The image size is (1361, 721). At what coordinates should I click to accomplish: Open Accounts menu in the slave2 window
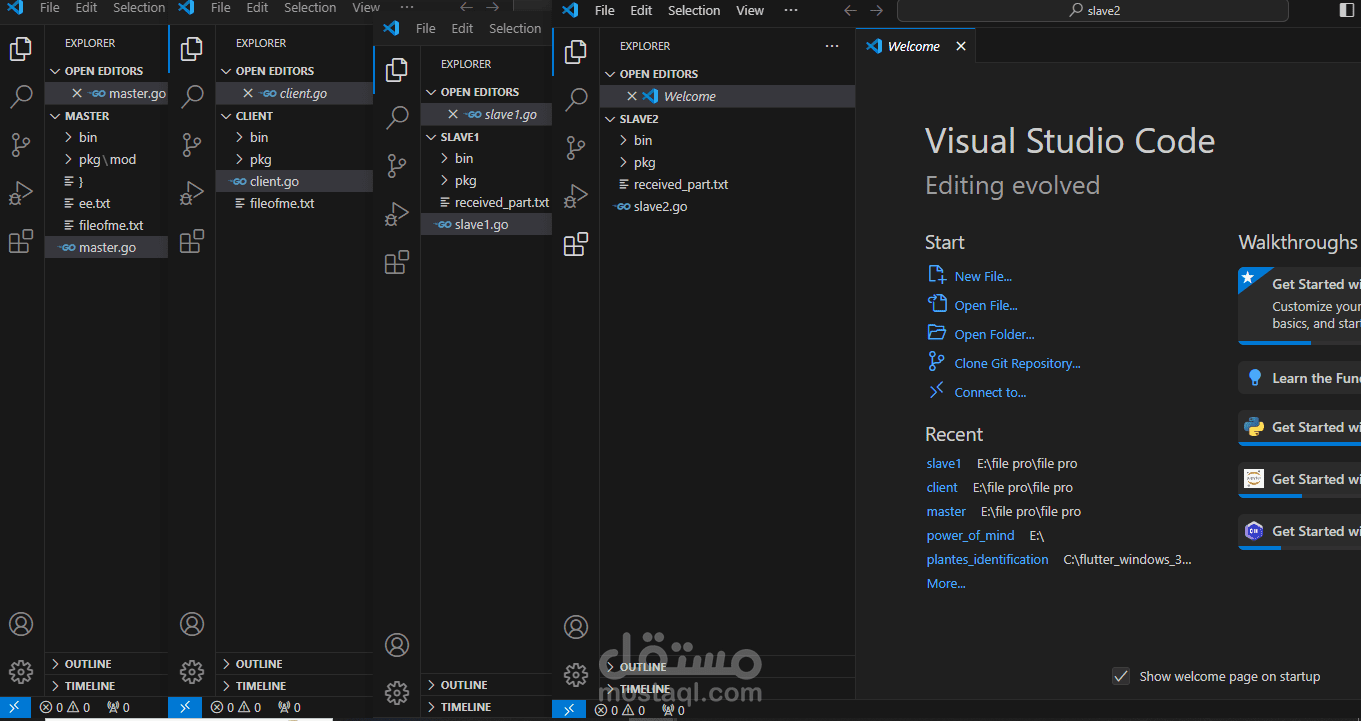(x=576, y=627)
